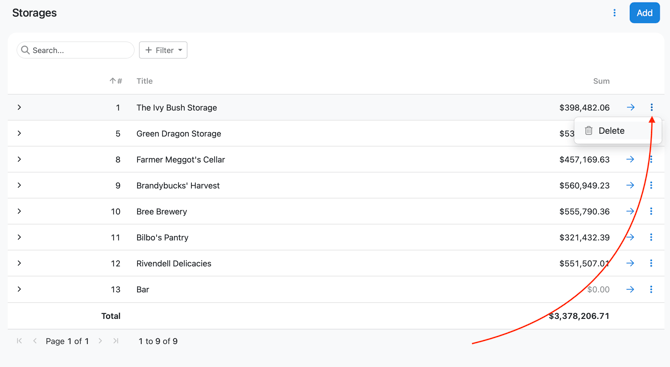Click the kebab menu for the Bar row

pyautogui.click(x=651, y=289)
